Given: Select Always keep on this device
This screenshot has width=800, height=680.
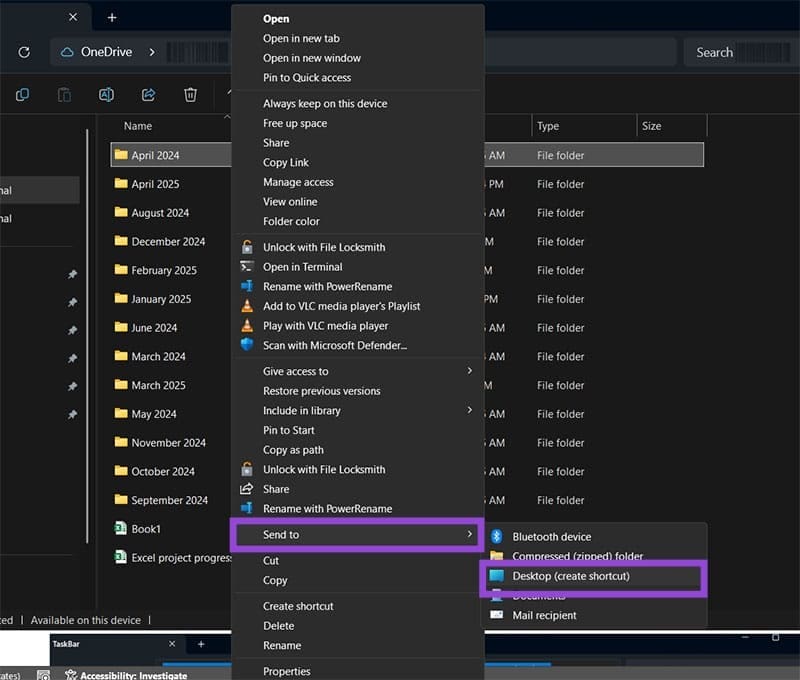Looking at the screenshot, I should (x=324, y=104).
